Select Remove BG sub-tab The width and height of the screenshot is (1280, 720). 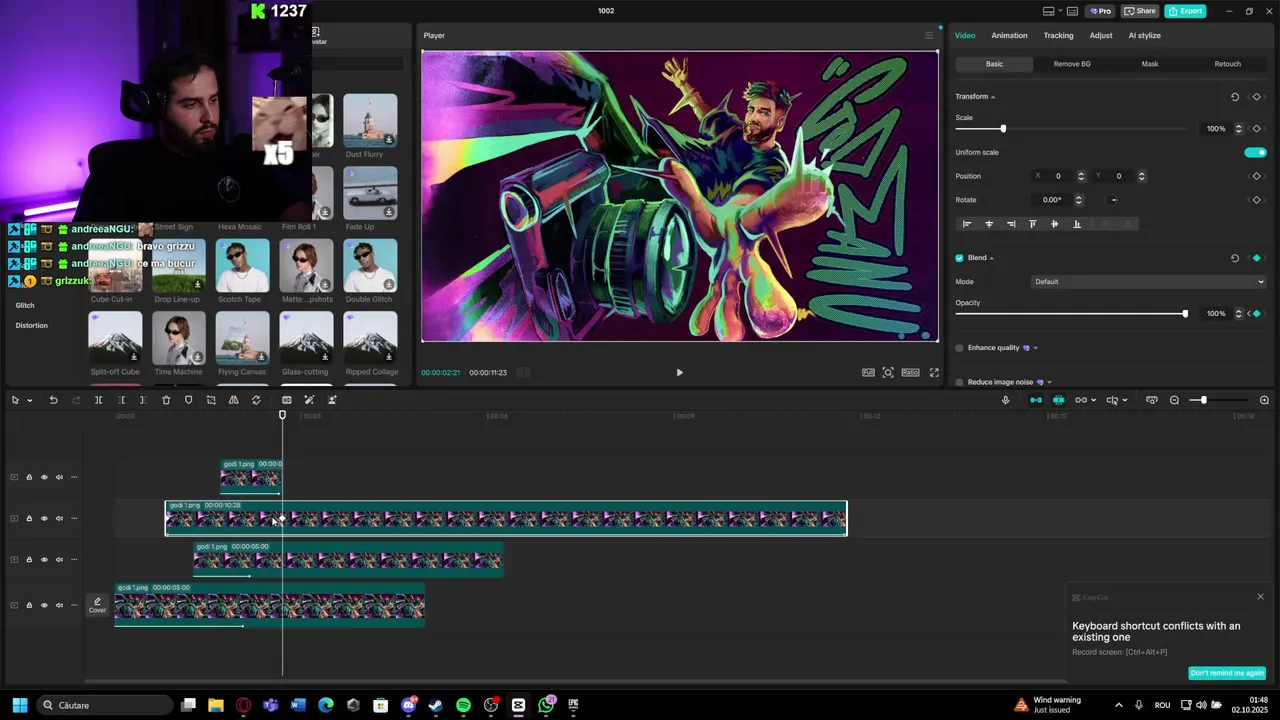1072,64
